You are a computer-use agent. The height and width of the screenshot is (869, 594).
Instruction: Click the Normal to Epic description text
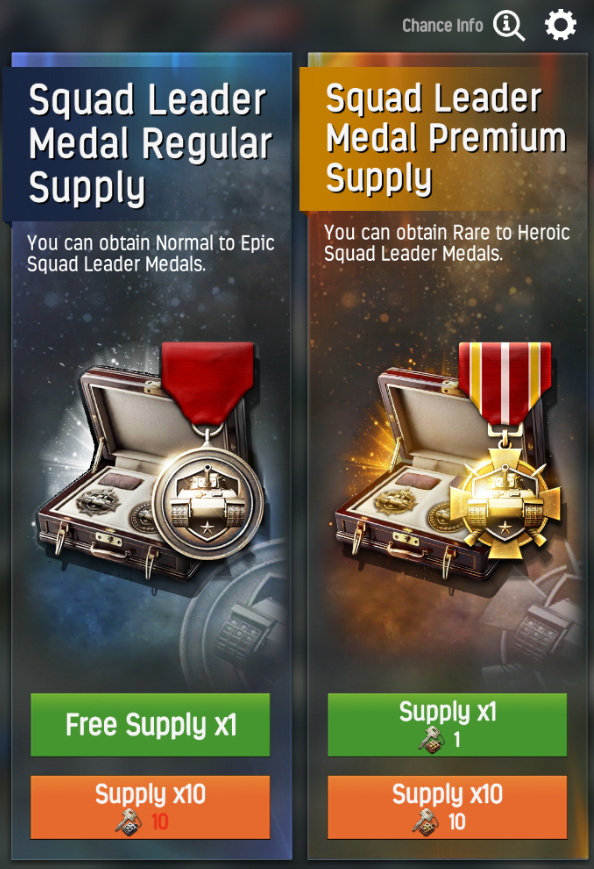tap(151, 253)
